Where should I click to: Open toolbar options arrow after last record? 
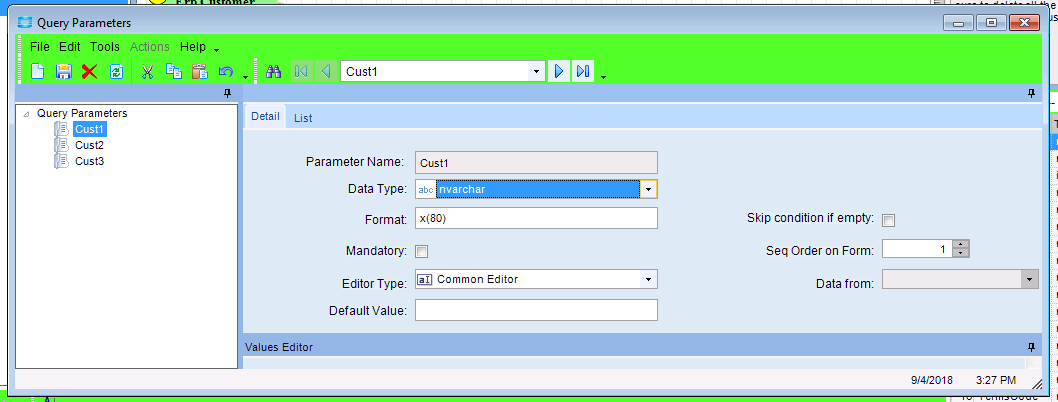tap(603, 77)
